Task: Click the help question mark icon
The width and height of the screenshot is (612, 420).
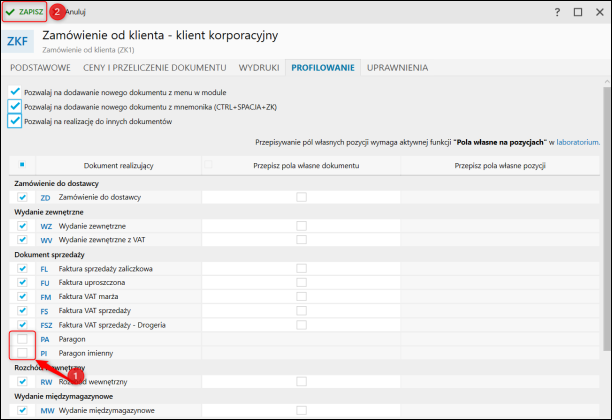Action: pyautogui.click(x=557, y=11)
